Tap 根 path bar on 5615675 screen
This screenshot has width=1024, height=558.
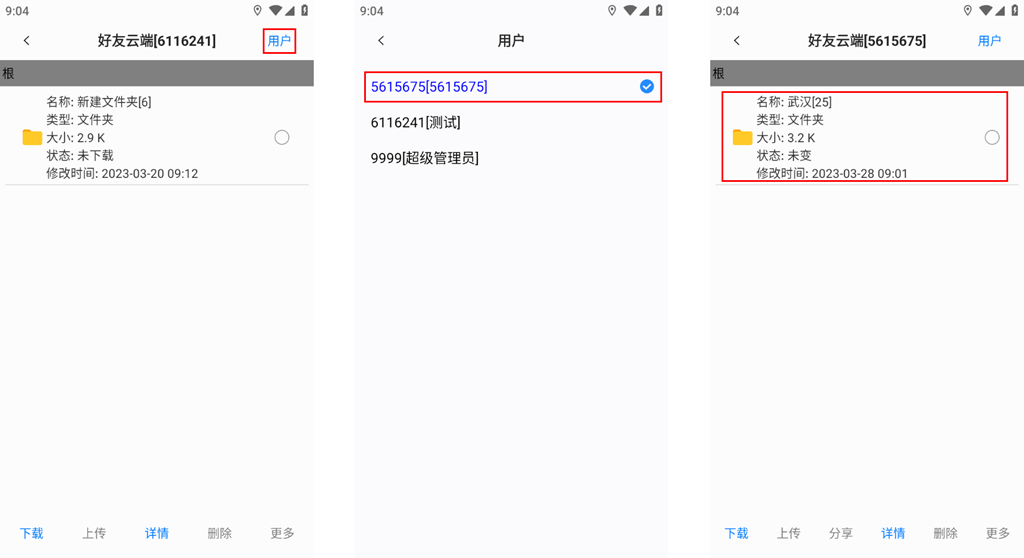(867, 73)
